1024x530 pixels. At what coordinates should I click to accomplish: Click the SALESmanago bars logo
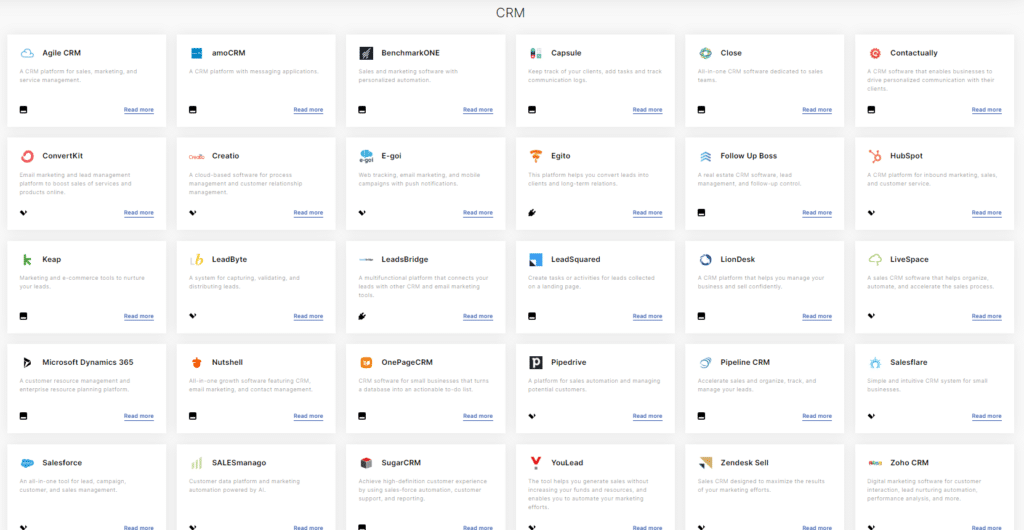(x=196, y=463)
